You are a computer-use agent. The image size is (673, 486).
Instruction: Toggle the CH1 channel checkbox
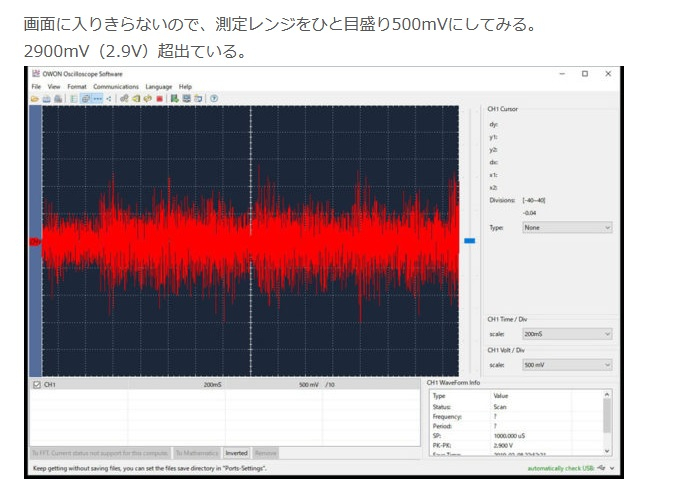pyautogui.click(x=37, y=384)
